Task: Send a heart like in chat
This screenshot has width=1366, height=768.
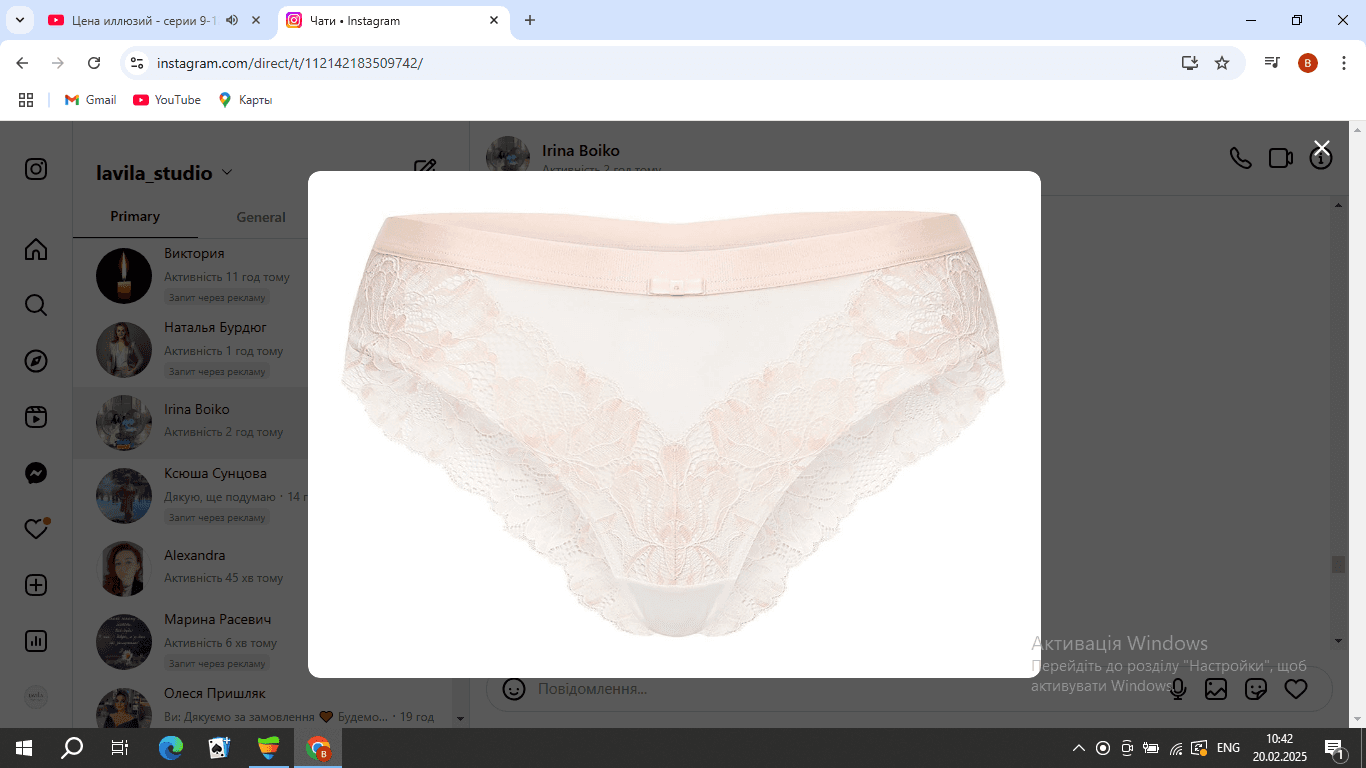Action: [1296, 689]
